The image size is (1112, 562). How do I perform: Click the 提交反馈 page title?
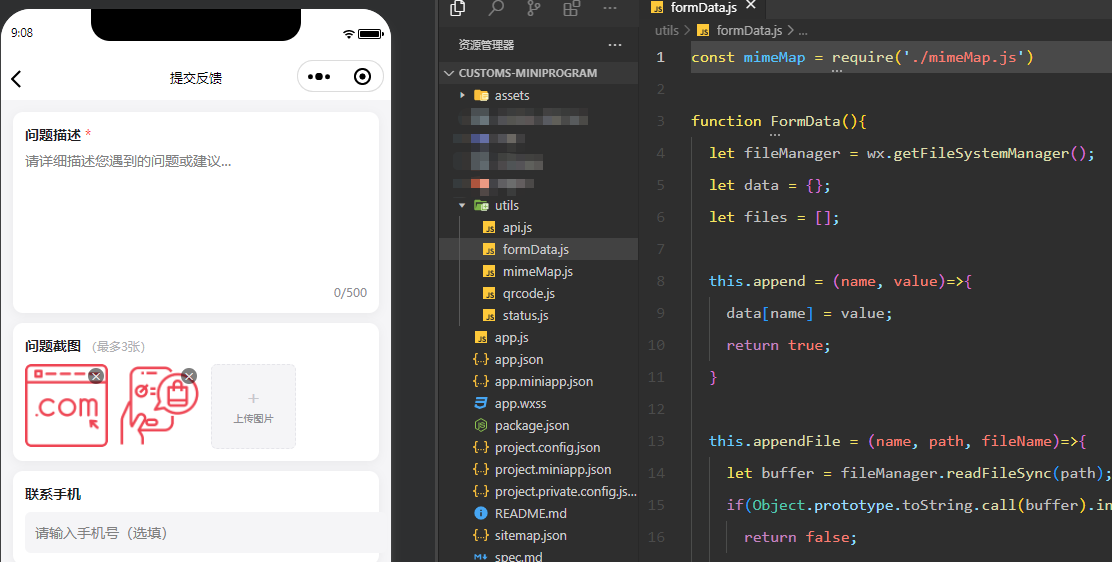[x=196, y=78]
